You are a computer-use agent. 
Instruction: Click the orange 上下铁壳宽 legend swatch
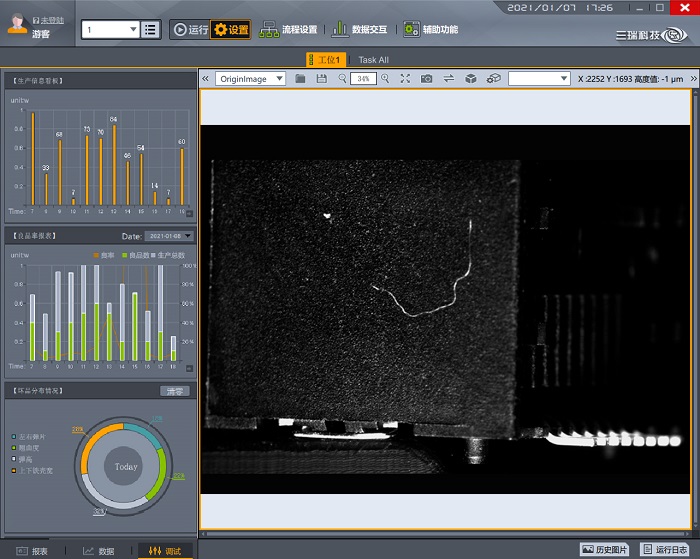[x=14, y=470]
